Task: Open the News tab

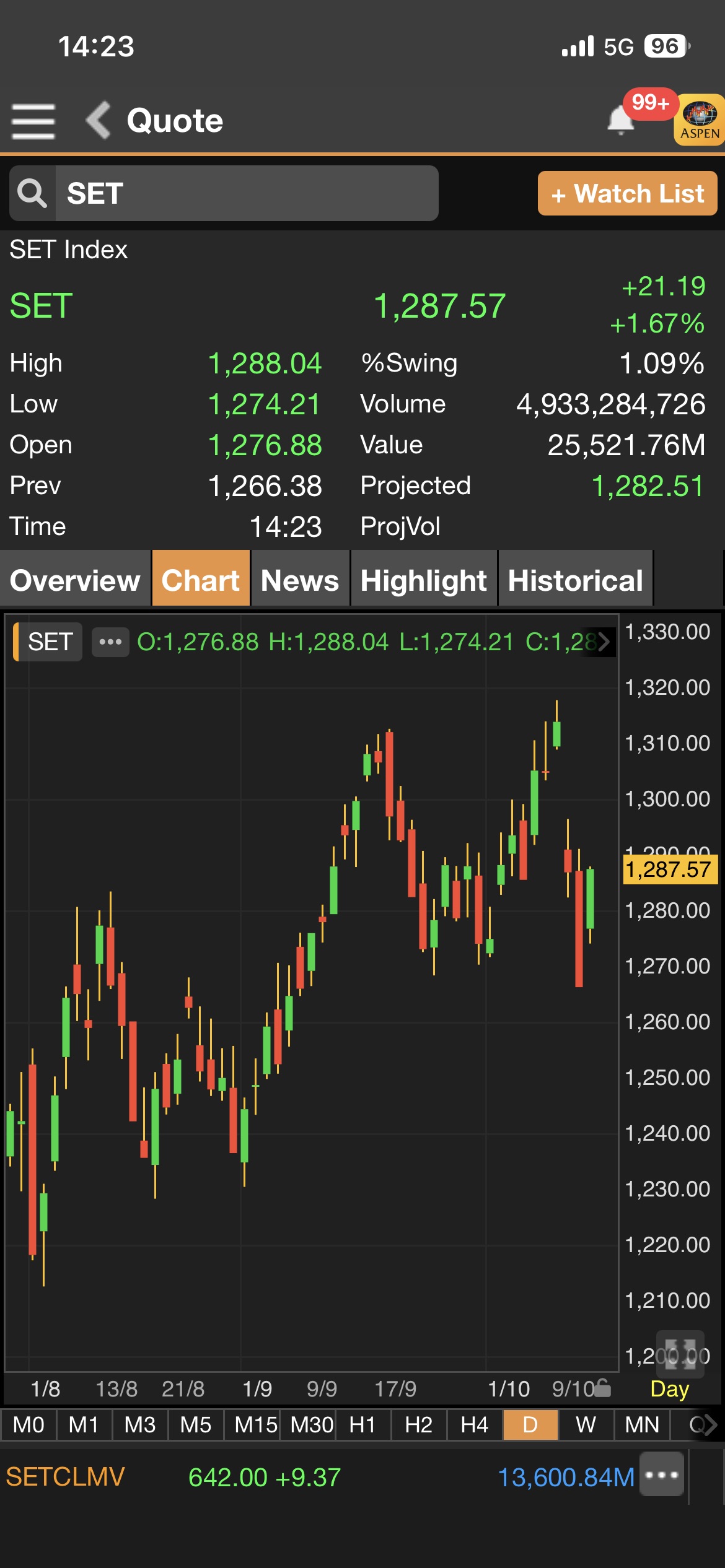Action: pyautogui.click(x=300, y=580)
